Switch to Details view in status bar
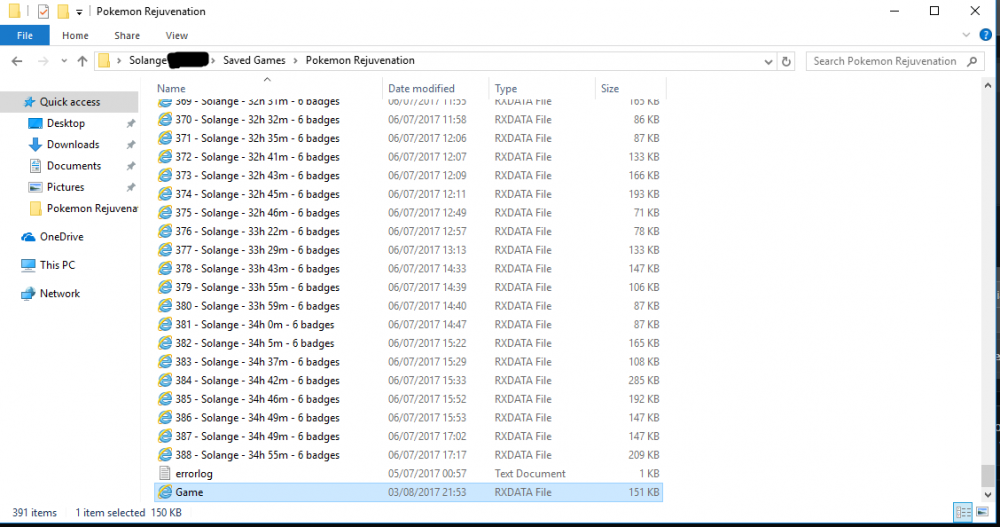This screenshot has width=1000, height=527. point(963,512)
